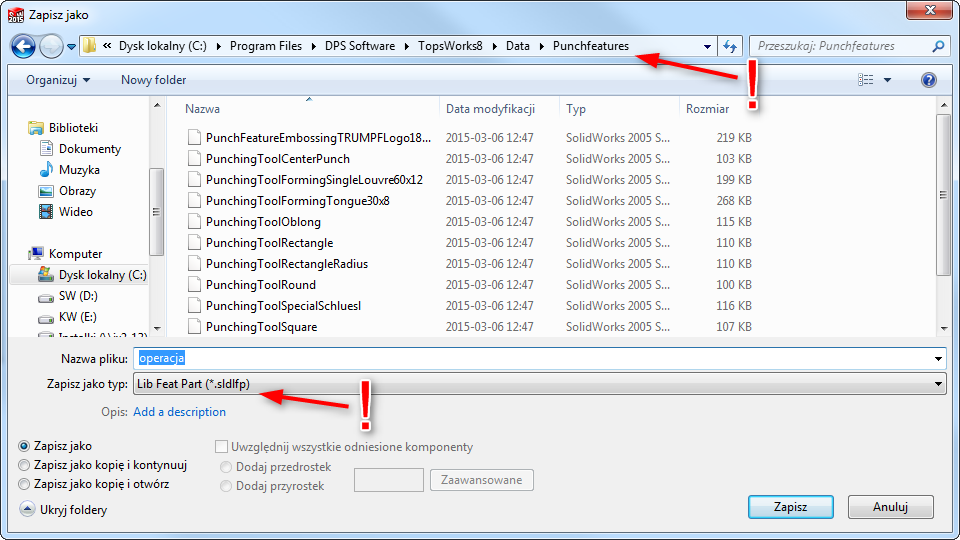This screenshot has width=960, height=540.
Task: Select the PunchingToolRound file icon
Action: point(195,285)
